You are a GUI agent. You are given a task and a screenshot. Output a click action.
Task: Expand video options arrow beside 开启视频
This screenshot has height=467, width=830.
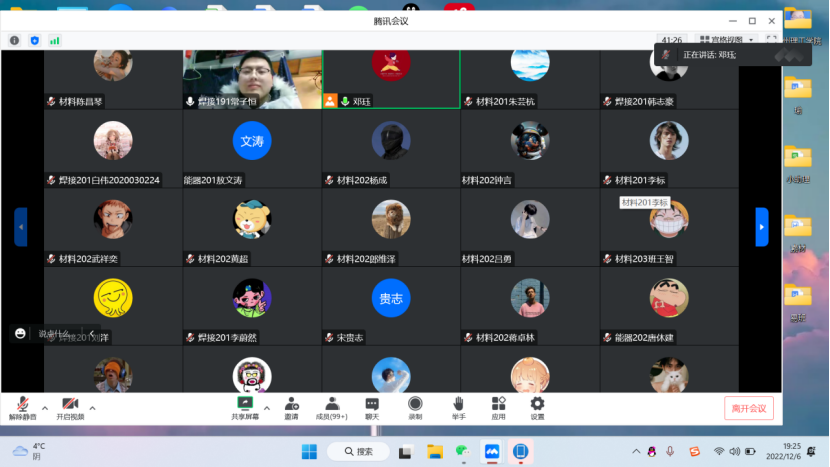[93, 408]
